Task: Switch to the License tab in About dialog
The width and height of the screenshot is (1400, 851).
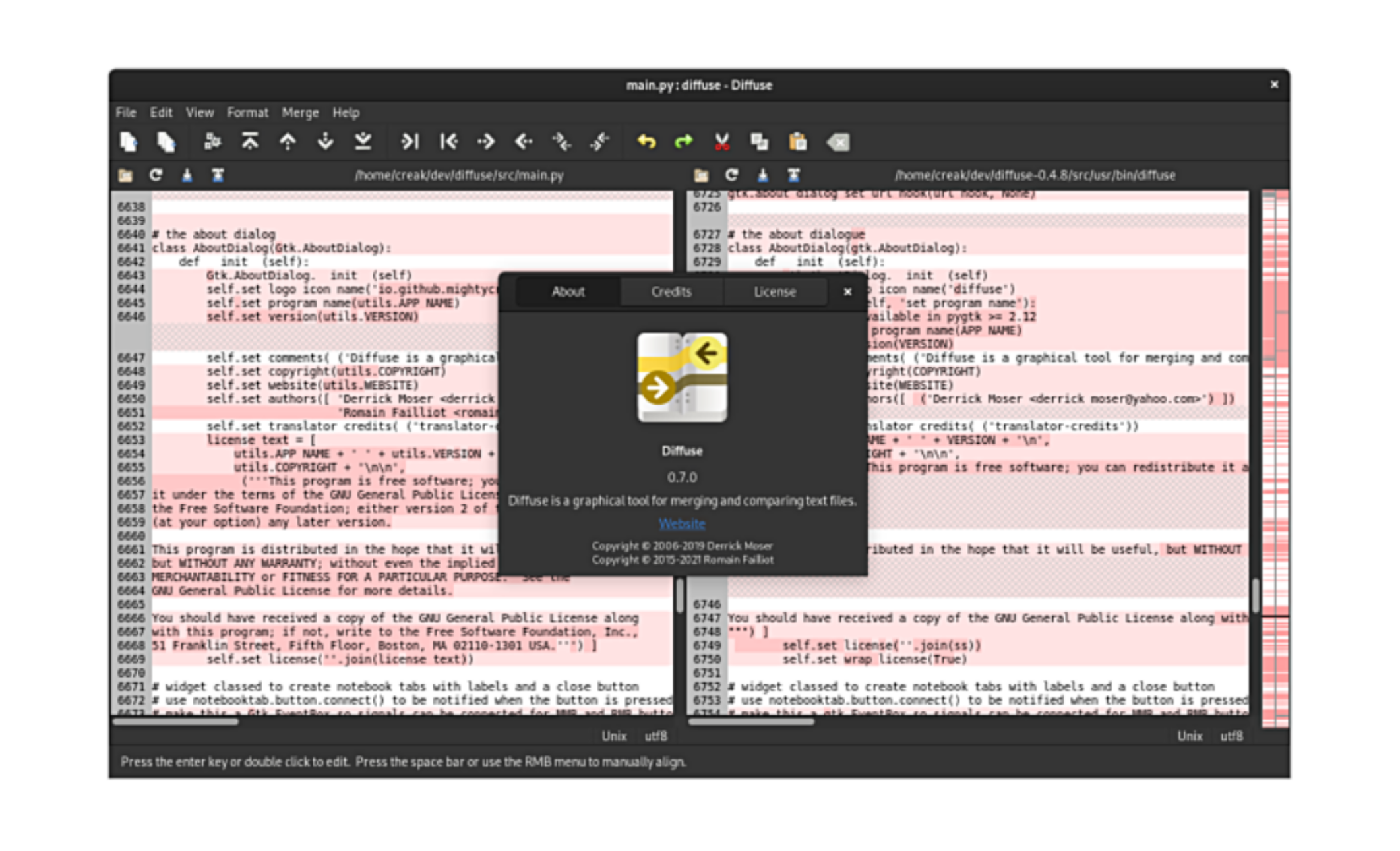Action: (x=775, y=292)
